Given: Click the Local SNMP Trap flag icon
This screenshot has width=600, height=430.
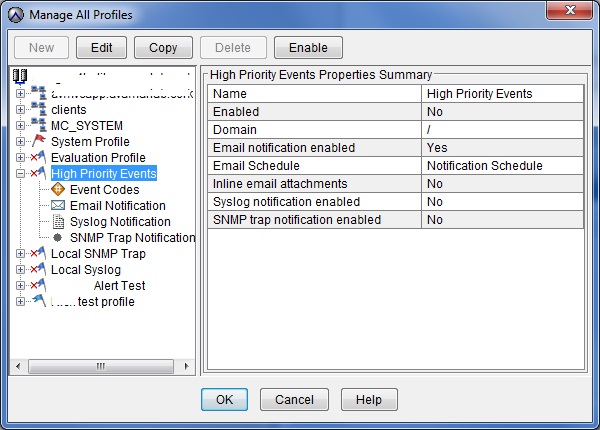Looking at the screenshot, I should point(38,253).
